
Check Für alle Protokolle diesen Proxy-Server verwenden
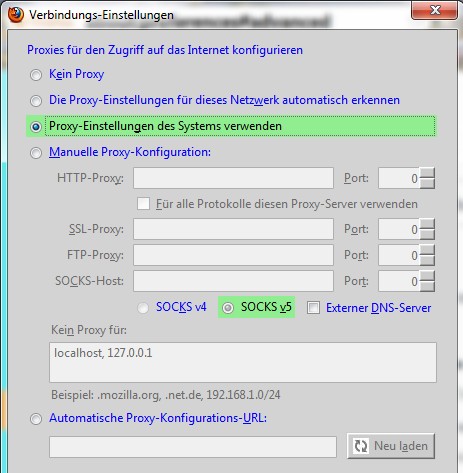point(143,204)
